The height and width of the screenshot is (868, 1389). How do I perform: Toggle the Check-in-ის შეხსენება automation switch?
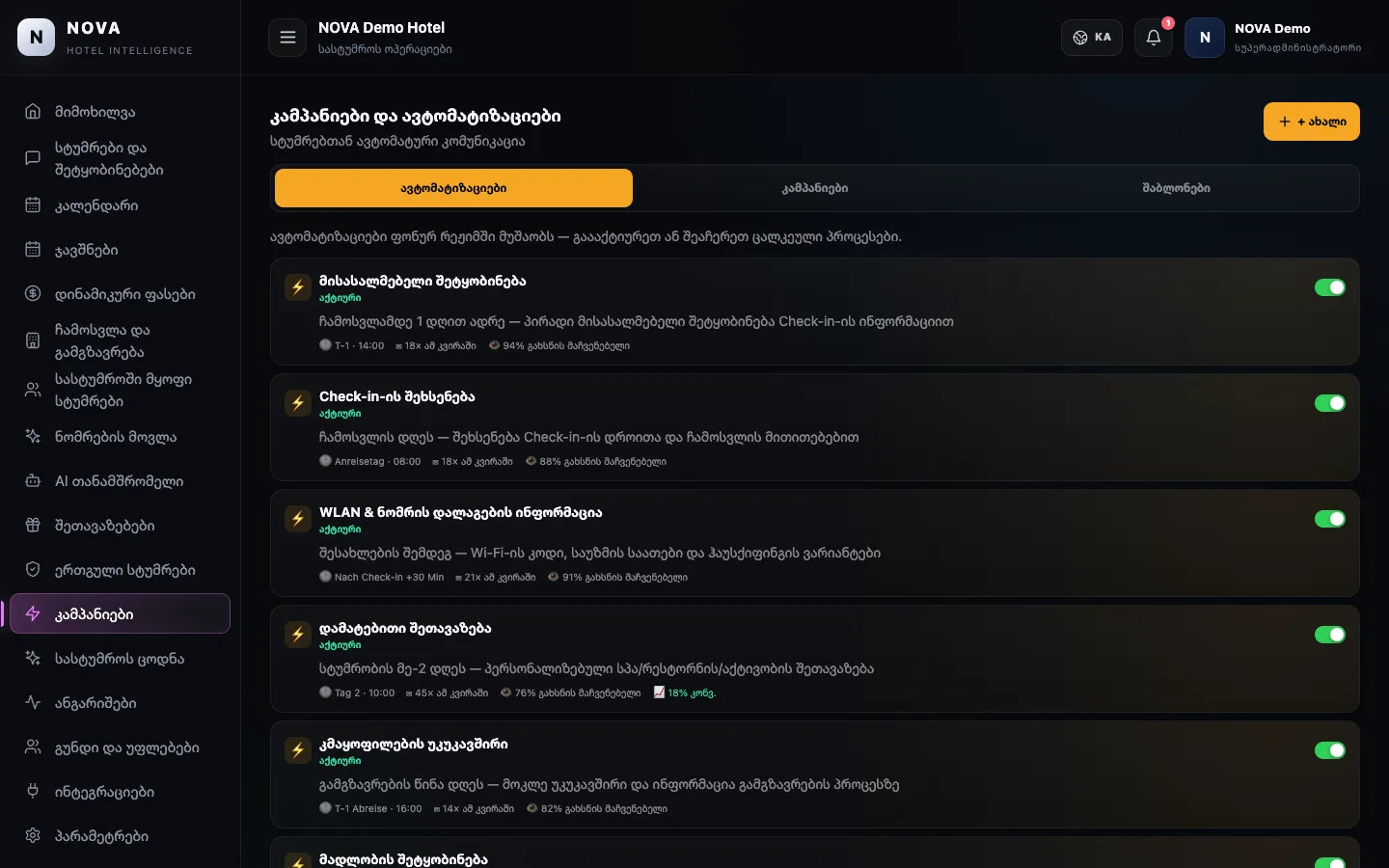(x=1330, y=403)
